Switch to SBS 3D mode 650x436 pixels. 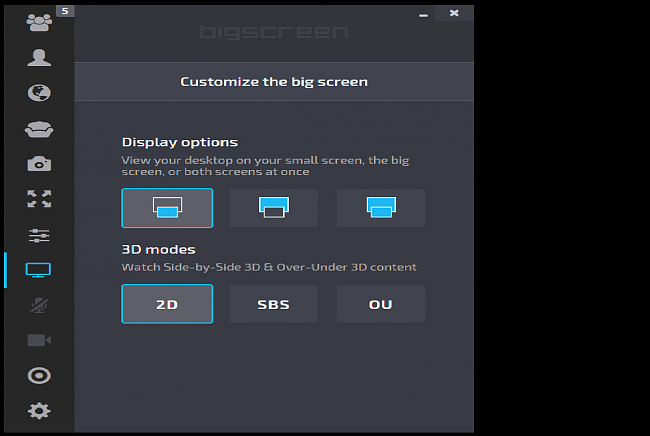pos(273,304)
